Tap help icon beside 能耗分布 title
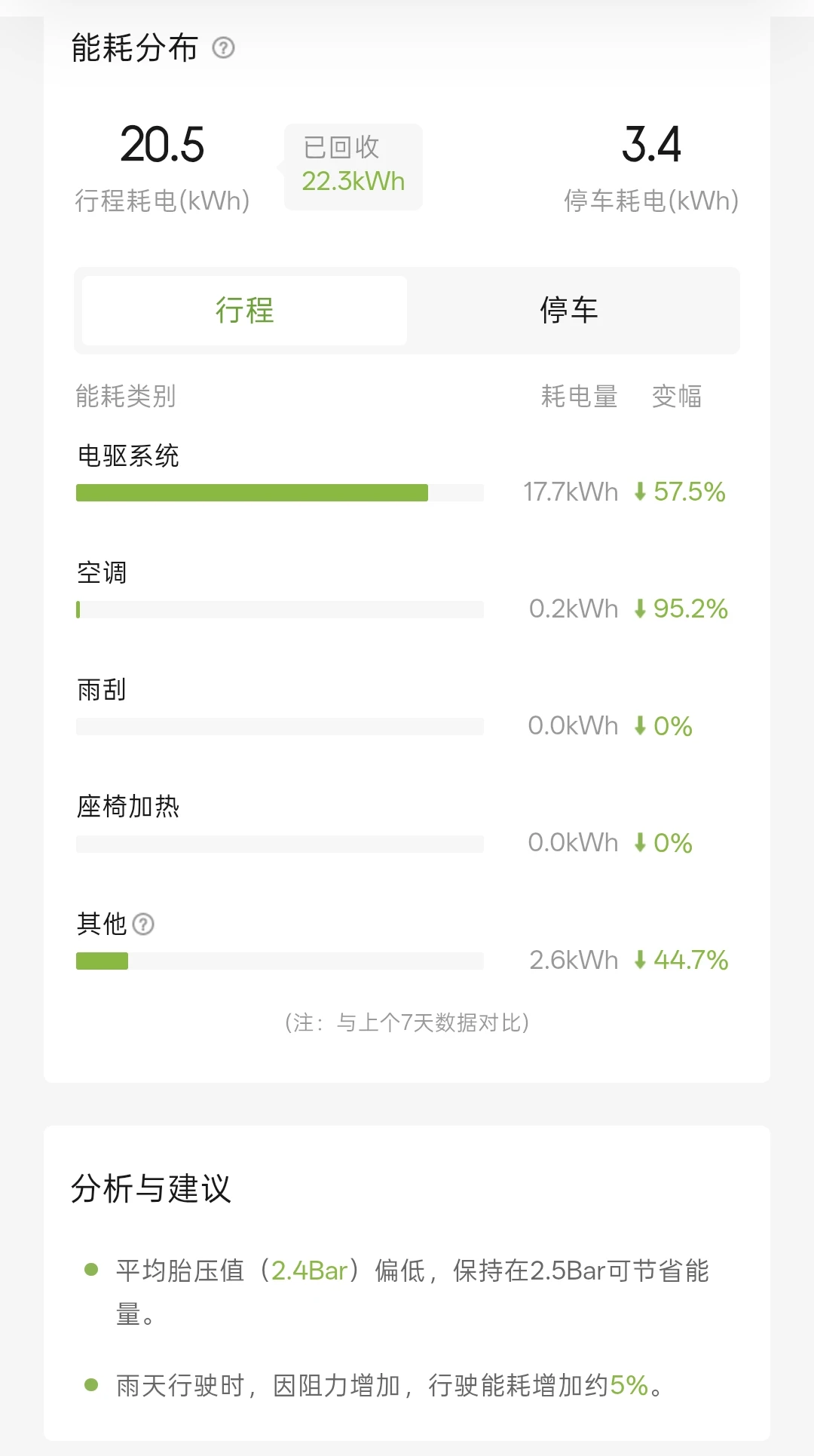814x1456 pixels. 223,48
